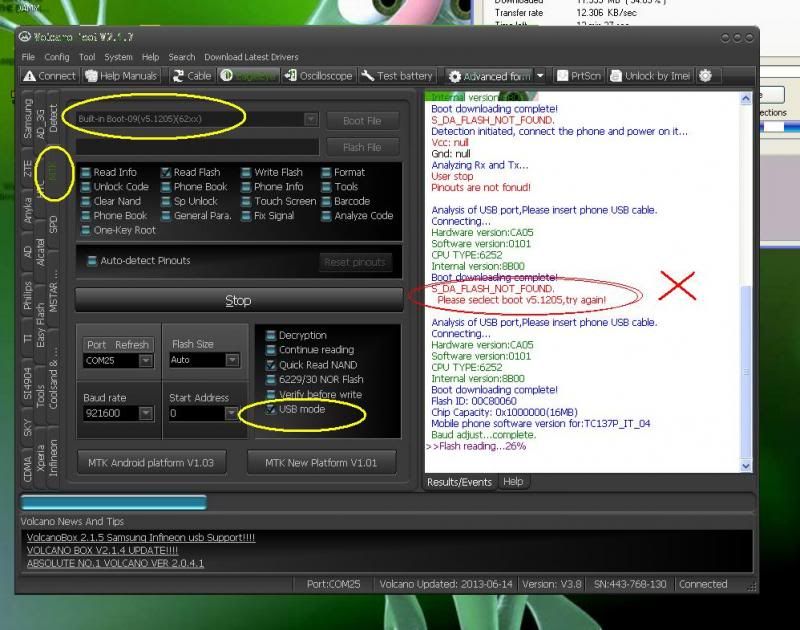Open the Oscilloscope tool
The image size is (800, 630).
coord(318,76)
